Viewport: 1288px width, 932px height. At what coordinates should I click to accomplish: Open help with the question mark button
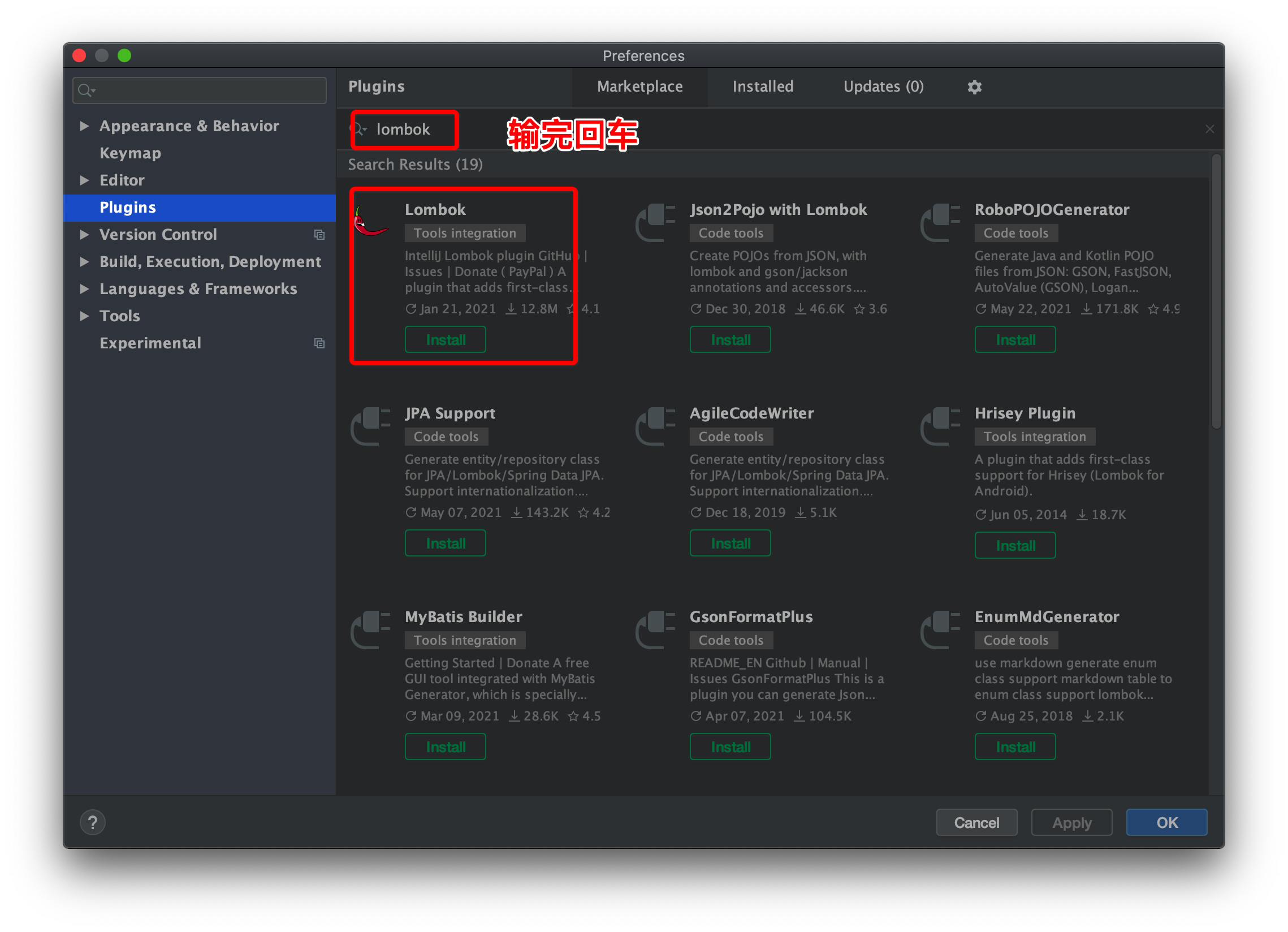93,822
